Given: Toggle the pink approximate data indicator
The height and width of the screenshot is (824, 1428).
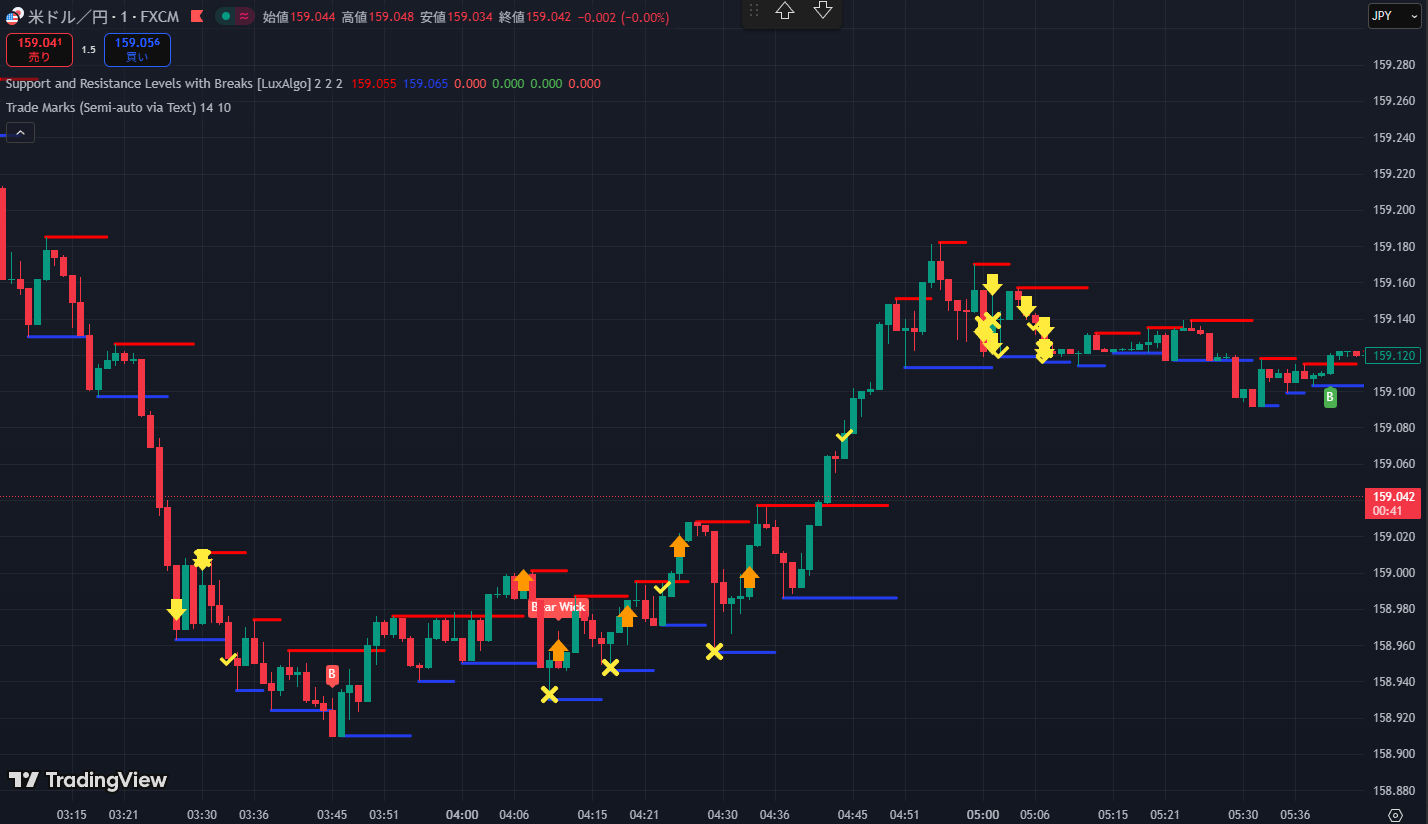Looking at the screenshot, I should pyautogui.click(x=244, y=17).
